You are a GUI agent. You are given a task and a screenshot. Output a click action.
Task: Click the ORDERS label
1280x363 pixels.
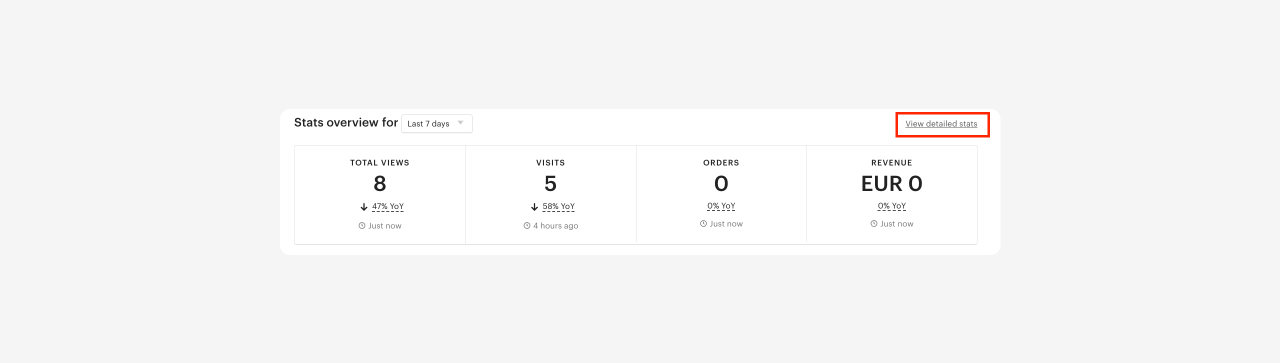click(721, 163)
